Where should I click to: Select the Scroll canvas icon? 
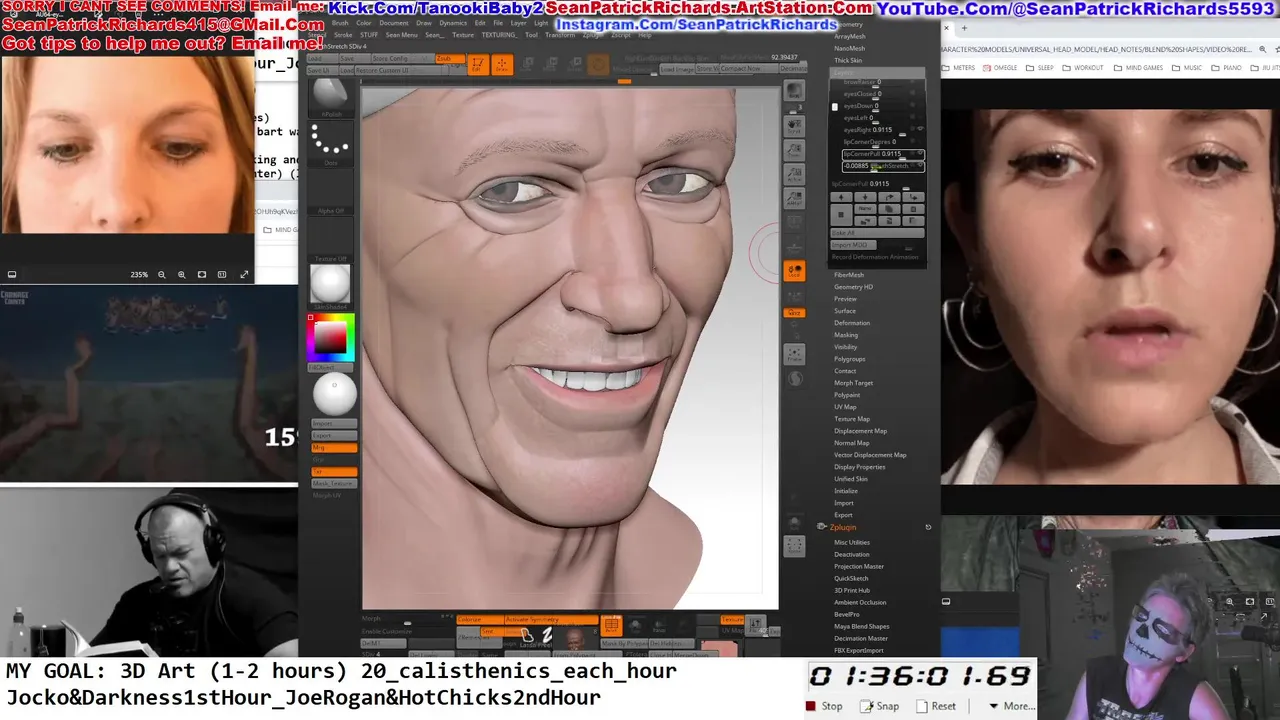coord(794,128)
